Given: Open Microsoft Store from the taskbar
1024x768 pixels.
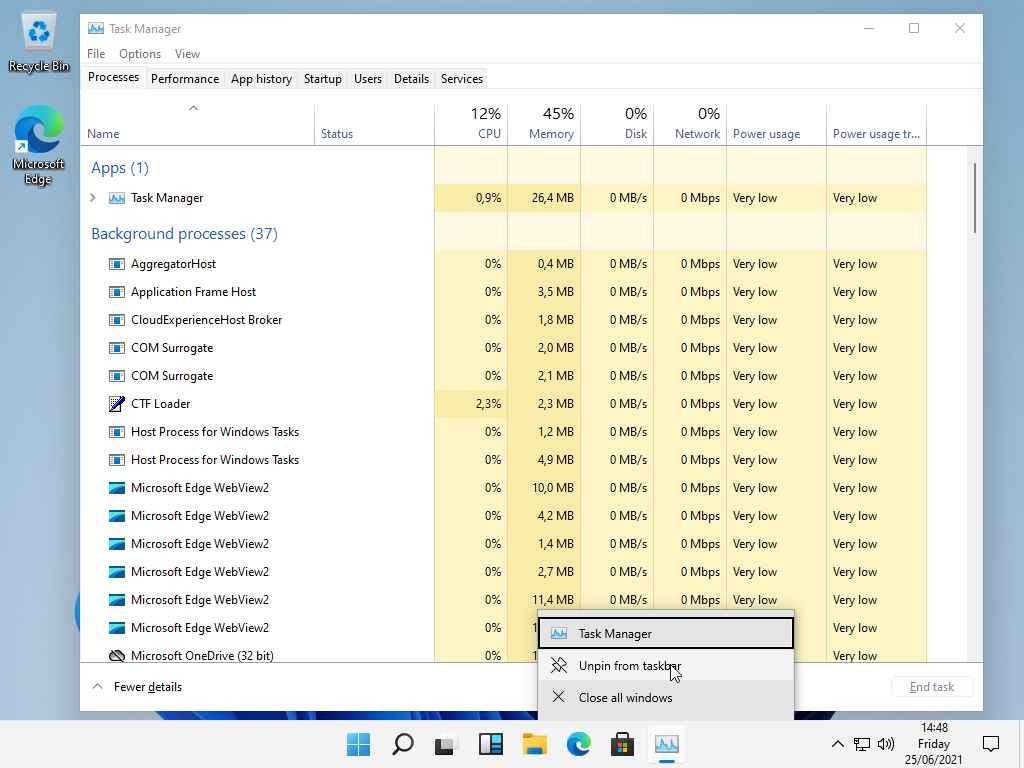Looking at the screenshot, I should click(623, 744).
